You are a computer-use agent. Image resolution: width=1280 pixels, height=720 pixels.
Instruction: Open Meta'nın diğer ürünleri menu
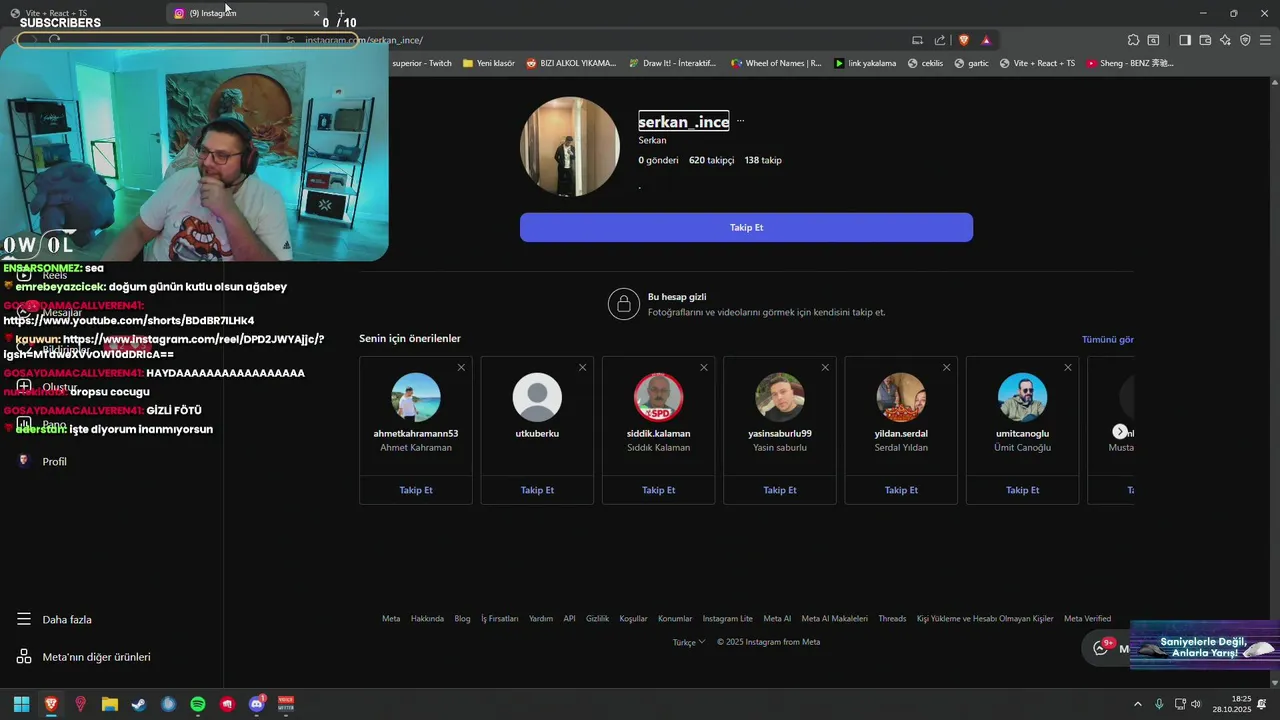pyautogui.click(x=84, y=657)
